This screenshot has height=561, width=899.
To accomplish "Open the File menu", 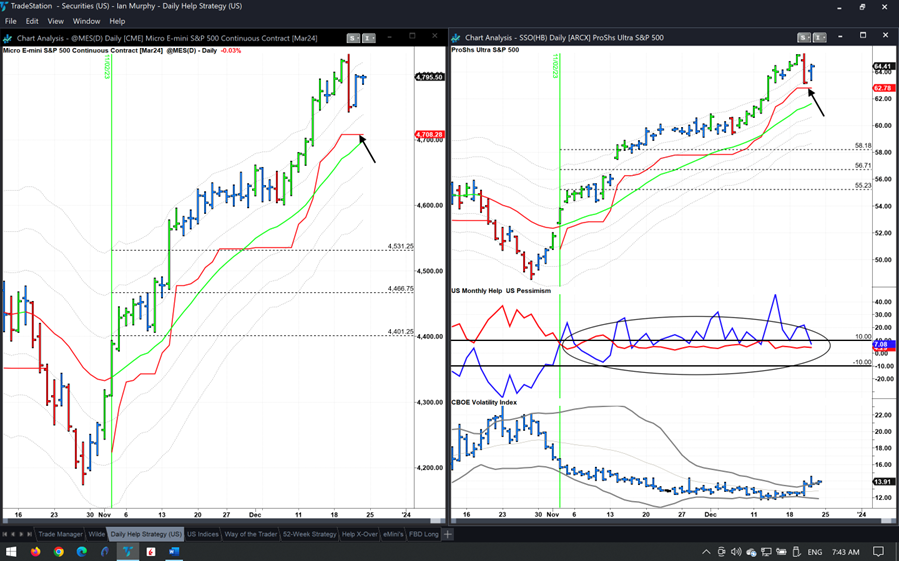I will [10, 21].
